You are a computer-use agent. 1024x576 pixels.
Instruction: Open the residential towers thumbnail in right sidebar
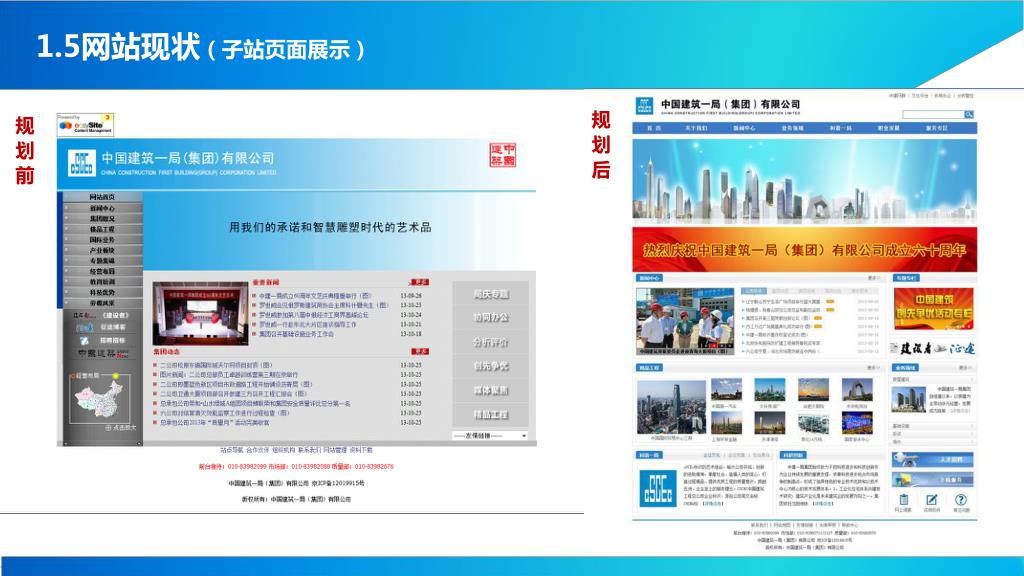(x=908, y=400)
